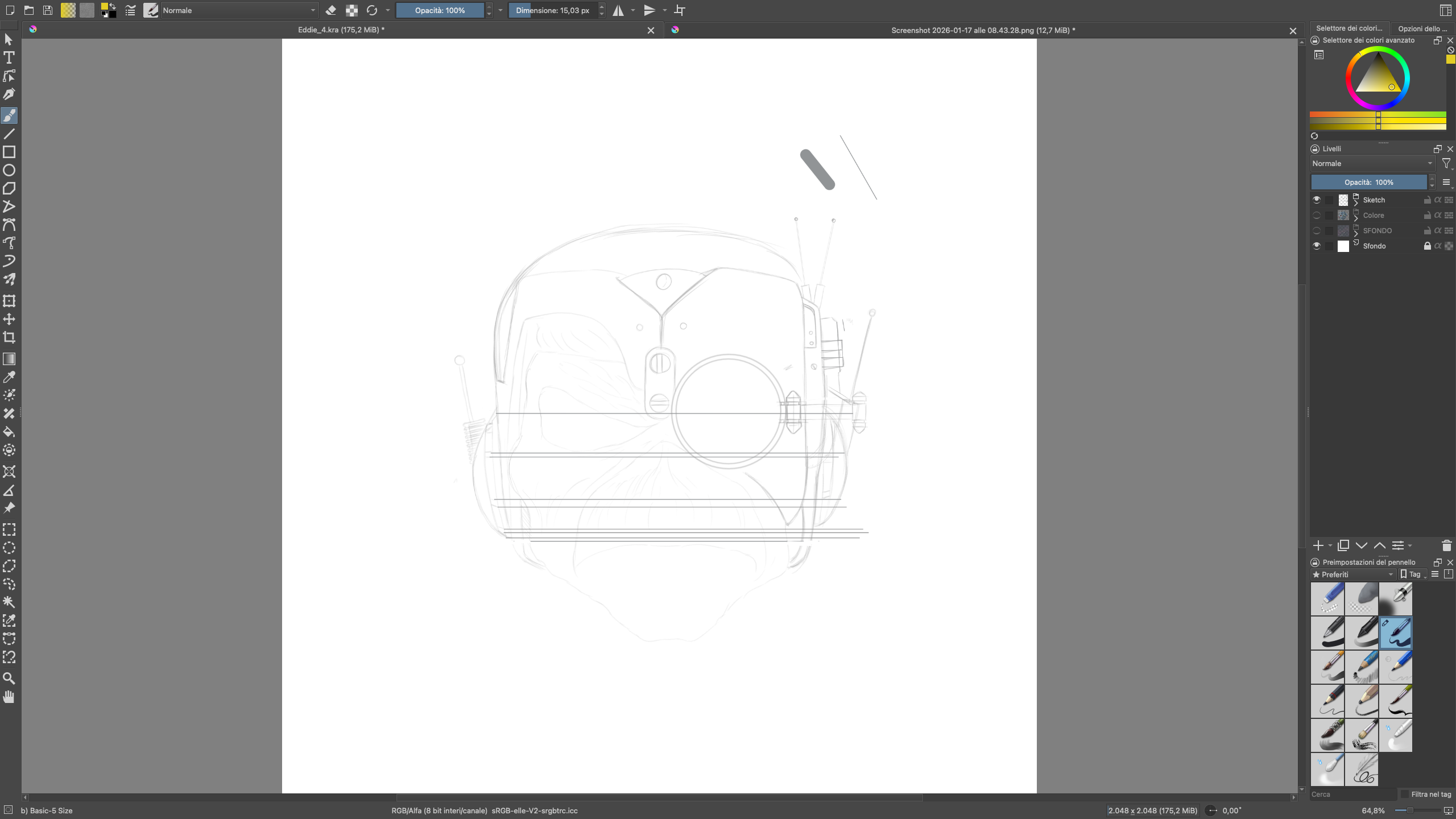Open the brush blending mode Normale dropdown
Image resolution: width=1456 pixels, height=819 pixels.
coord(239,10)
